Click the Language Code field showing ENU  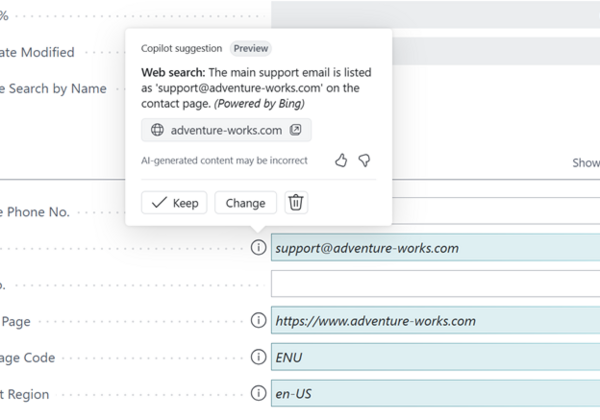[x=435, y=357]
